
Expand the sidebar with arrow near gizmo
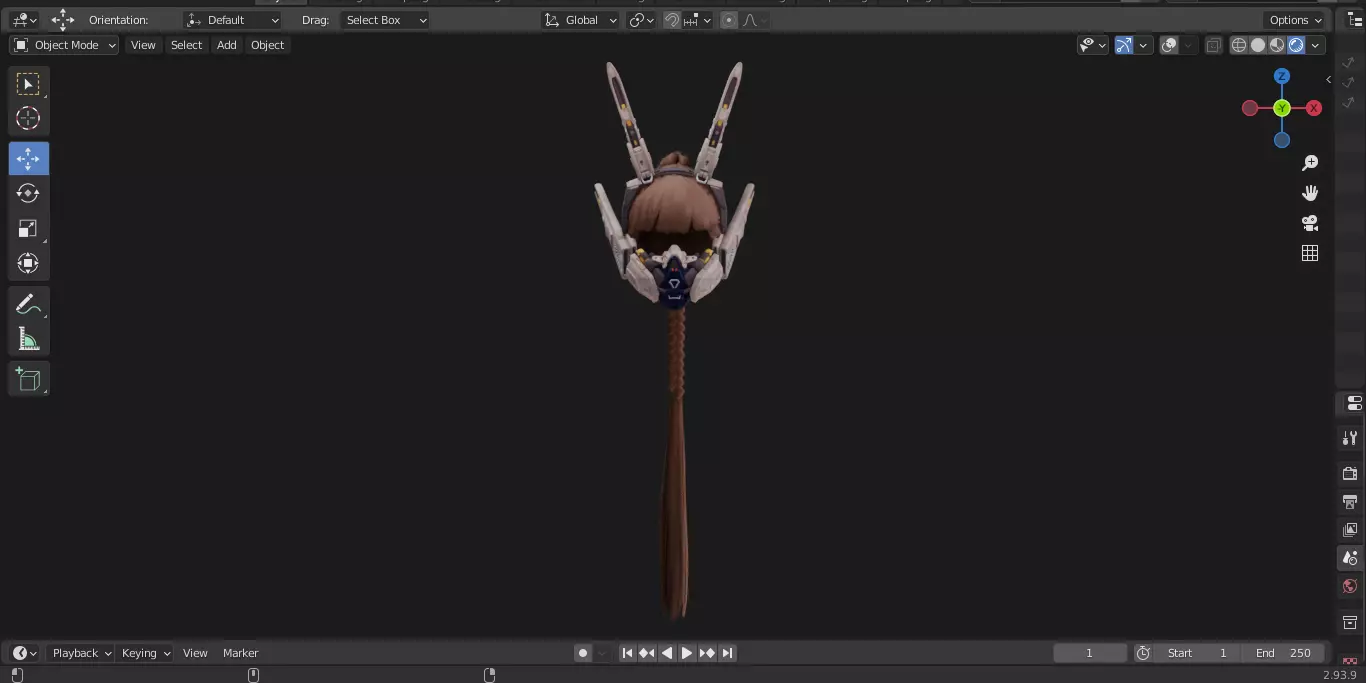point(1328,79)
